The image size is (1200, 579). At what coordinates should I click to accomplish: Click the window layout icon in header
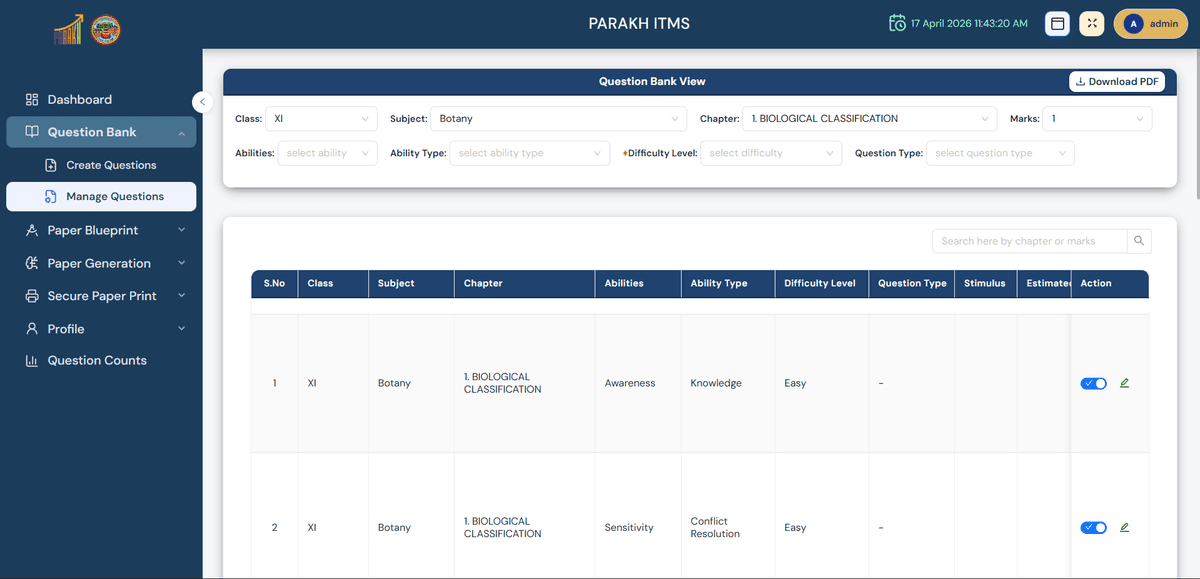pos(1057,23)
